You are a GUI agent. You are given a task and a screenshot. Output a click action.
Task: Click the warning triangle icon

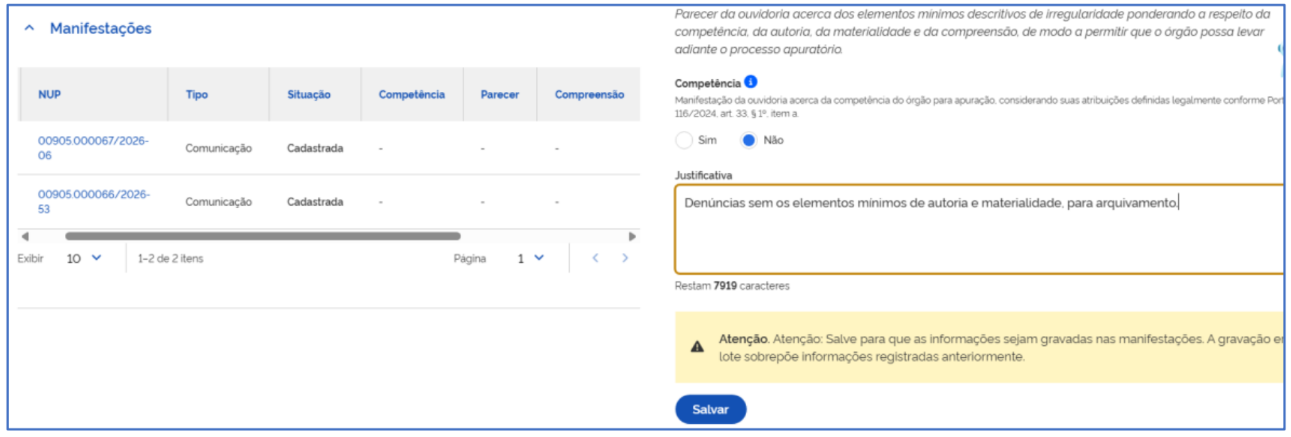click(697, 347)
